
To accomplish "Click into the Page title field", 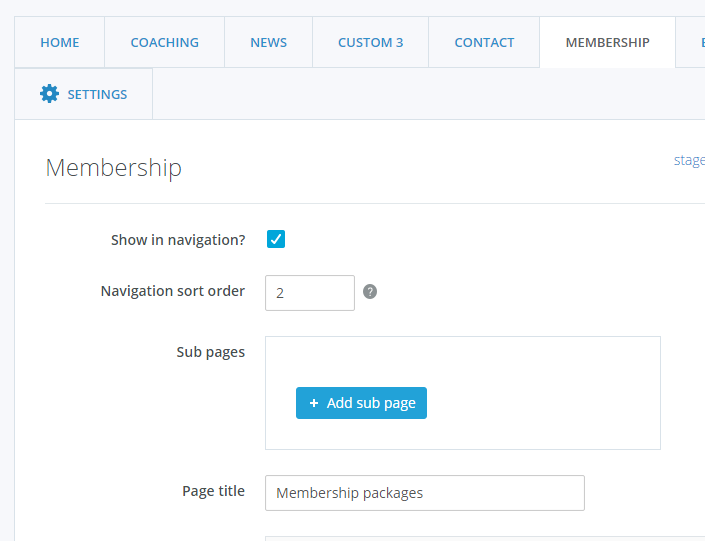I will pyautogui.click(x=424, y=493).
